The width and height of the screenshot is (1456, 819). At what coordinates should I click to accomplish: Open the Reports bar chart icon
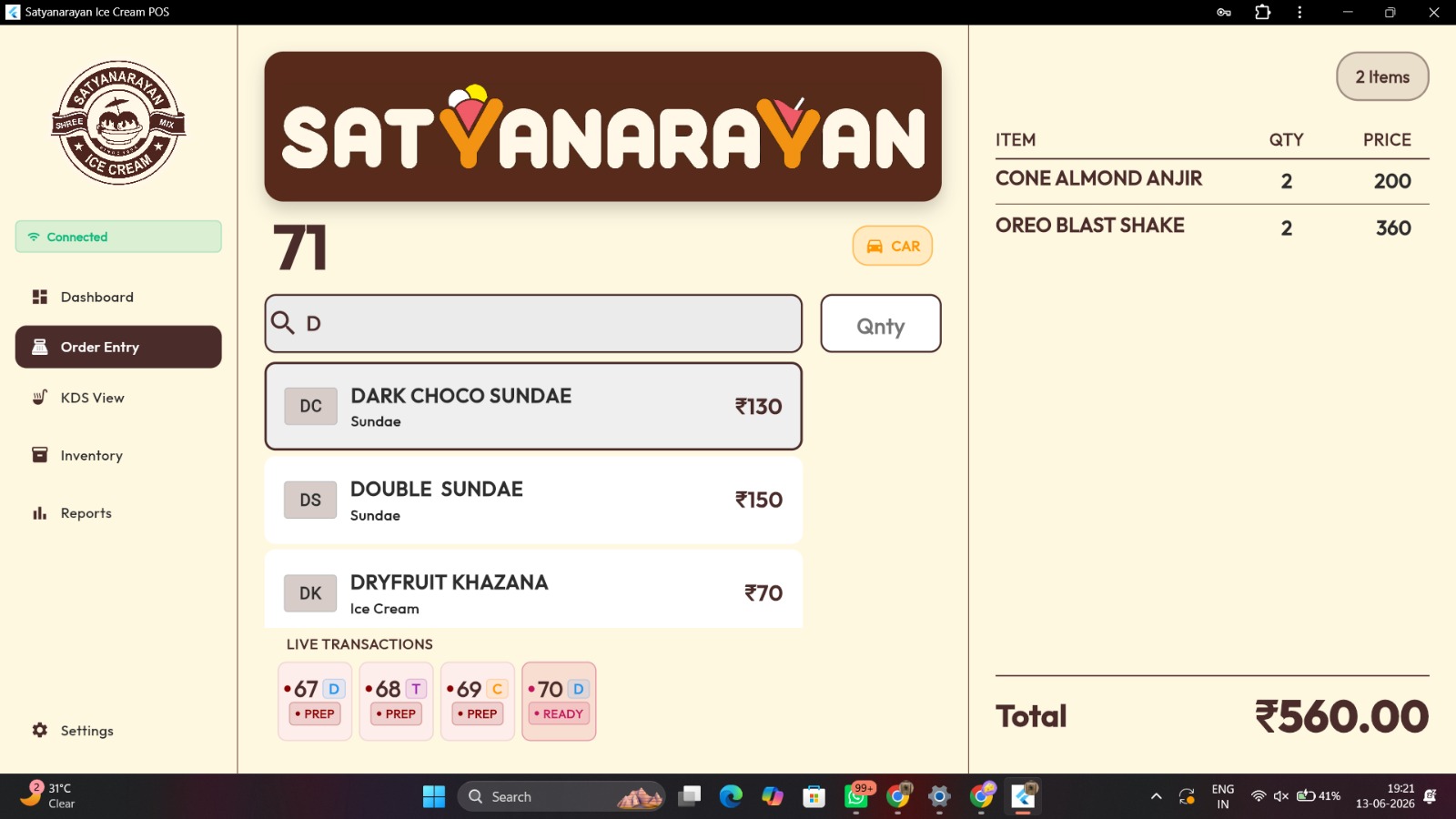(x=40, y=513)
